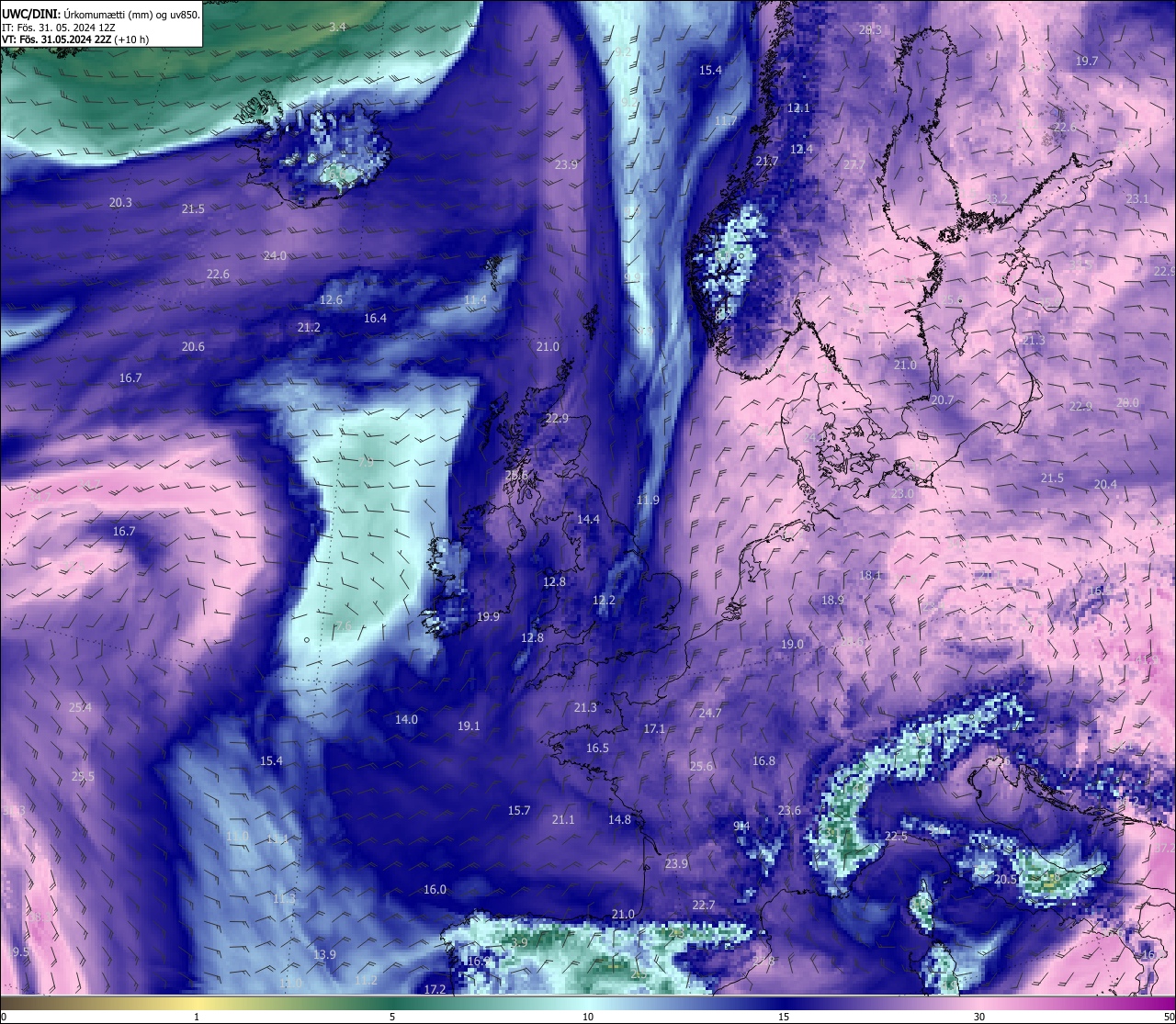Click the colorbar tick label 10

point(588,1017)
